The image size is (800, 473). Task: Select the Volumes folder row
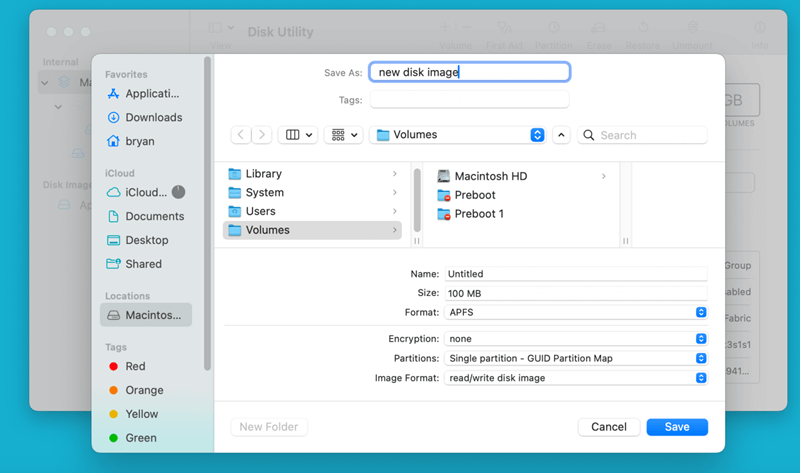(x=312, y=230)
